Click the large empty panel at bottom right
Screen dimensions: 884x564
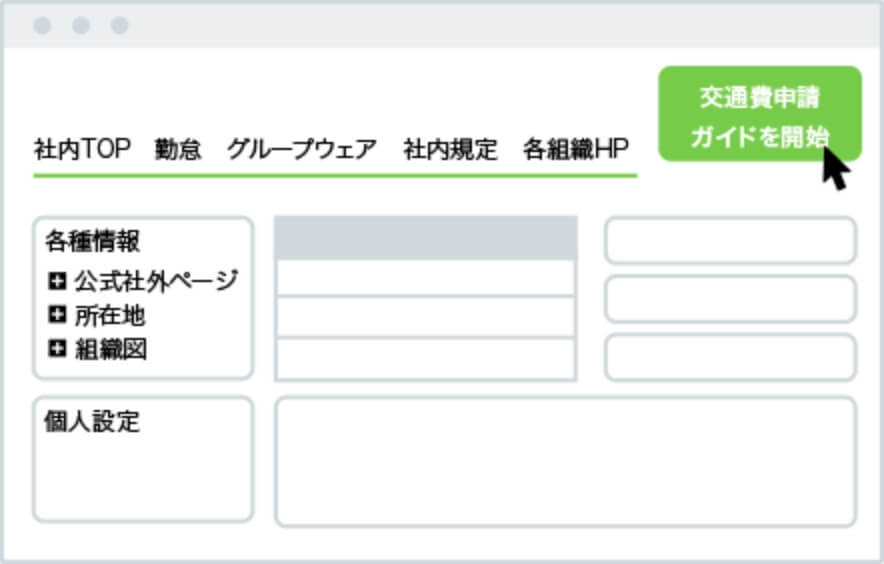coord(566,462)
